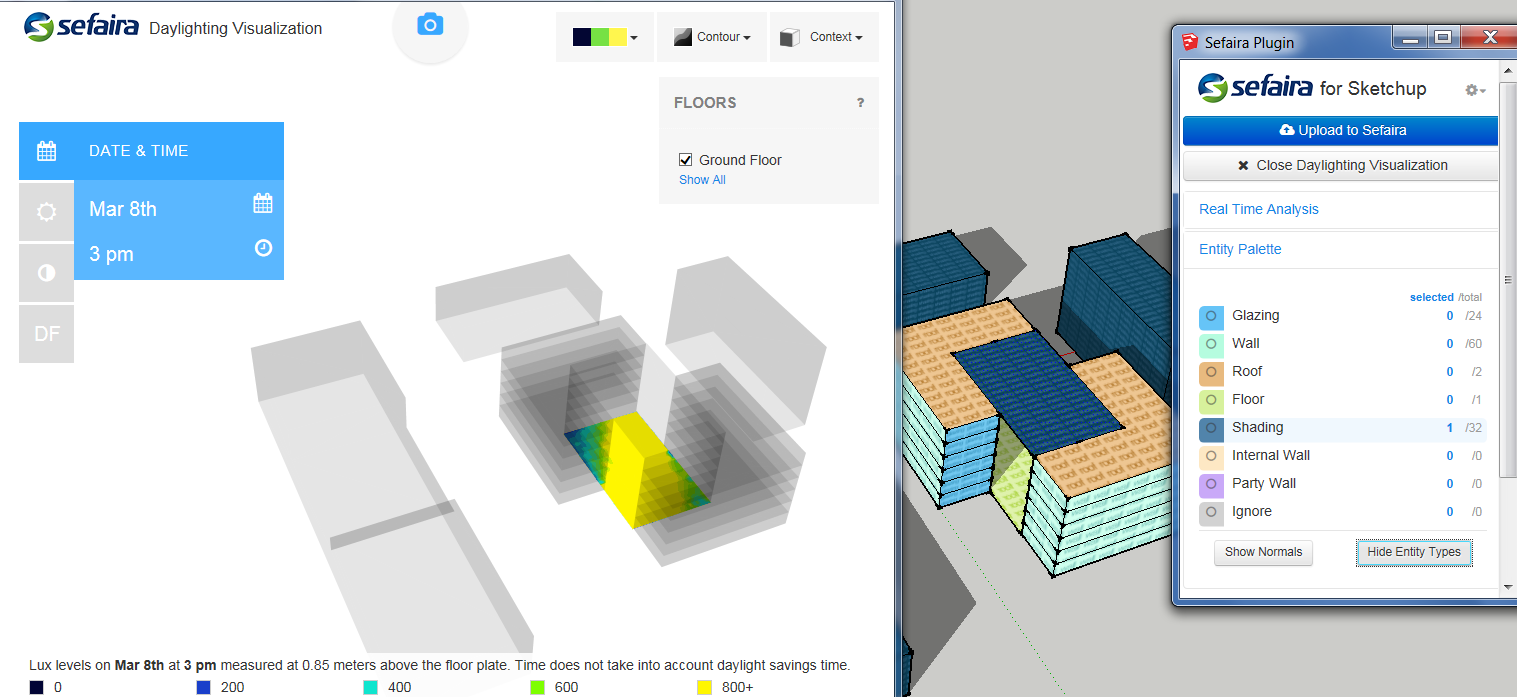The height and width of the screenshot is (697, 1517).
Task: Open the Entity Palette section
Action: pyautogui.click(x=1240, y=249)
